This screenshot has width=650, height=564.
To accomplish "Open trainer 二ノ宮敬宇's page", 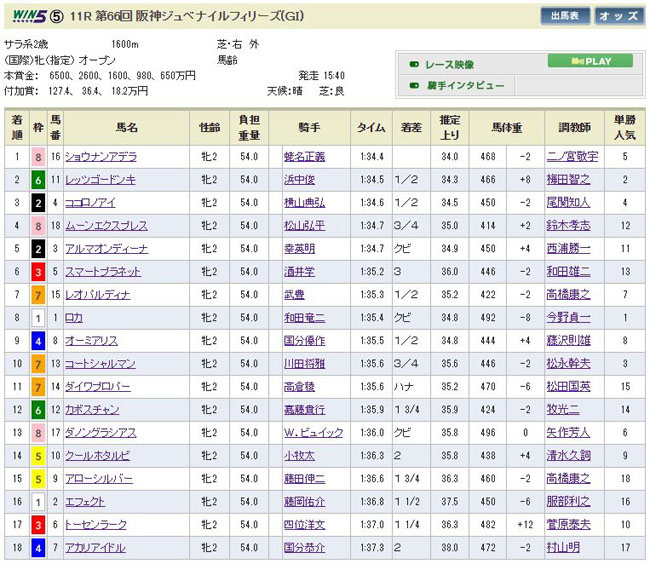I will [571, 157].
